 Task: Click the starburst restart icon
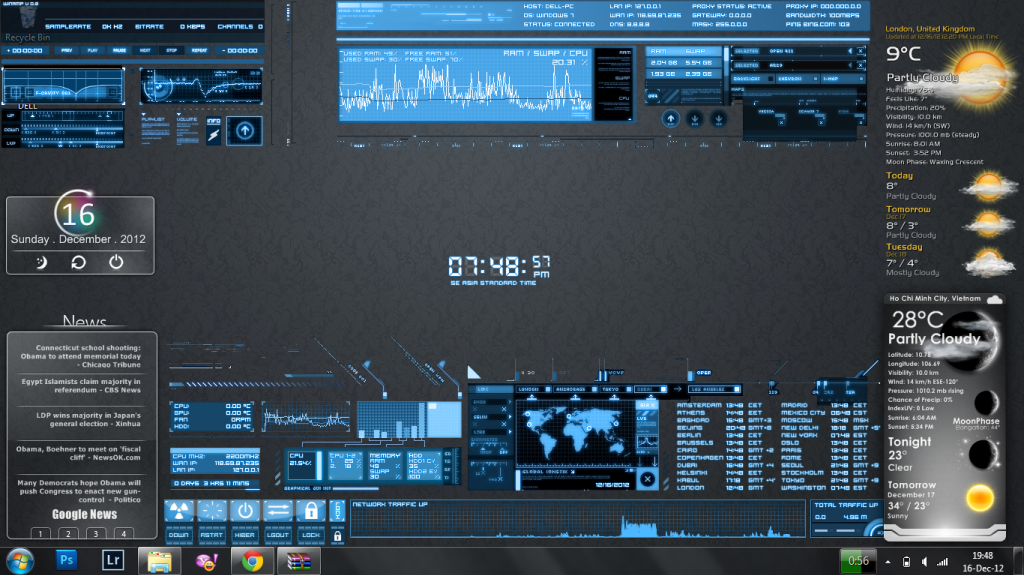coord(212,511)
